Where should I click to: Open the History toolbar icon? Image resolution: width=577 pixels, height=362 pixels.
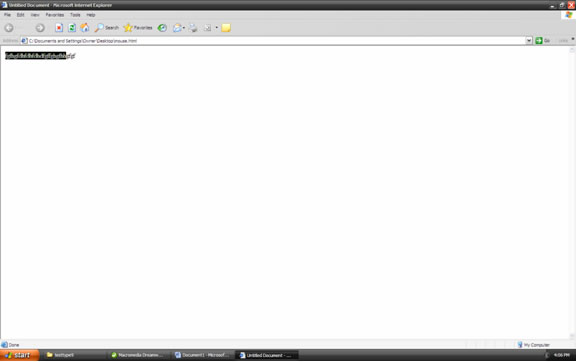point(162,28)
